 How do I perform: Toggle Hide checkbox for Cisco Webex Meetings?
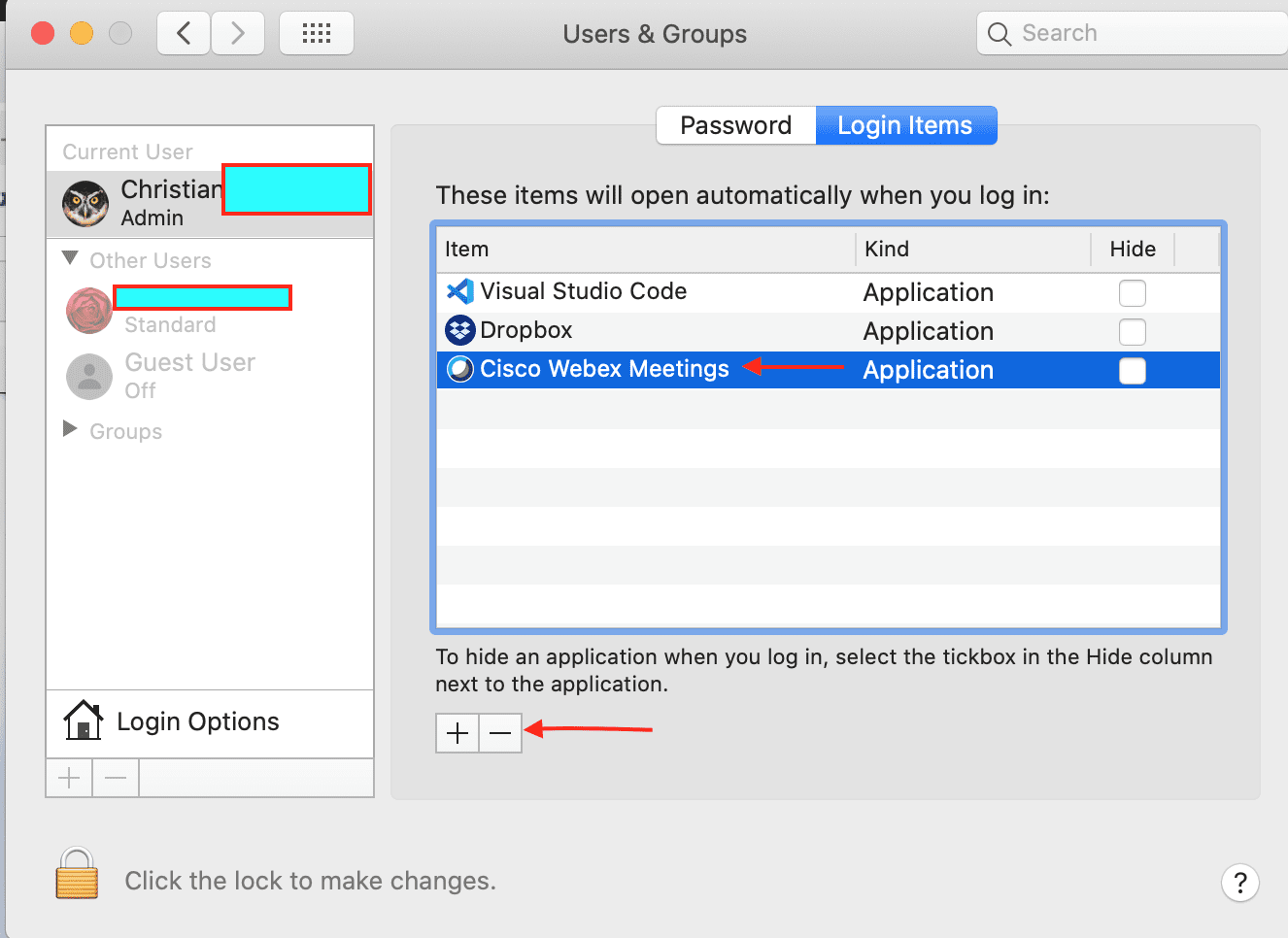click(x=1132, y=371)
